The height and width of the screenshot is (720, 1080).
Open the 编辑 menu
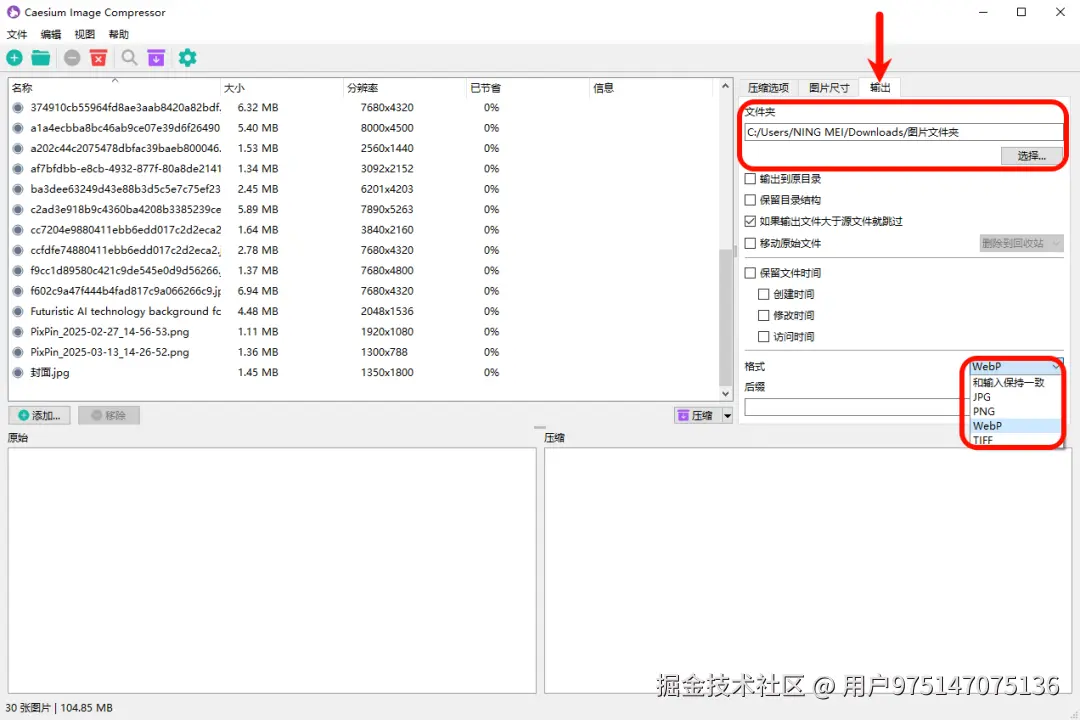coord(51,34)
